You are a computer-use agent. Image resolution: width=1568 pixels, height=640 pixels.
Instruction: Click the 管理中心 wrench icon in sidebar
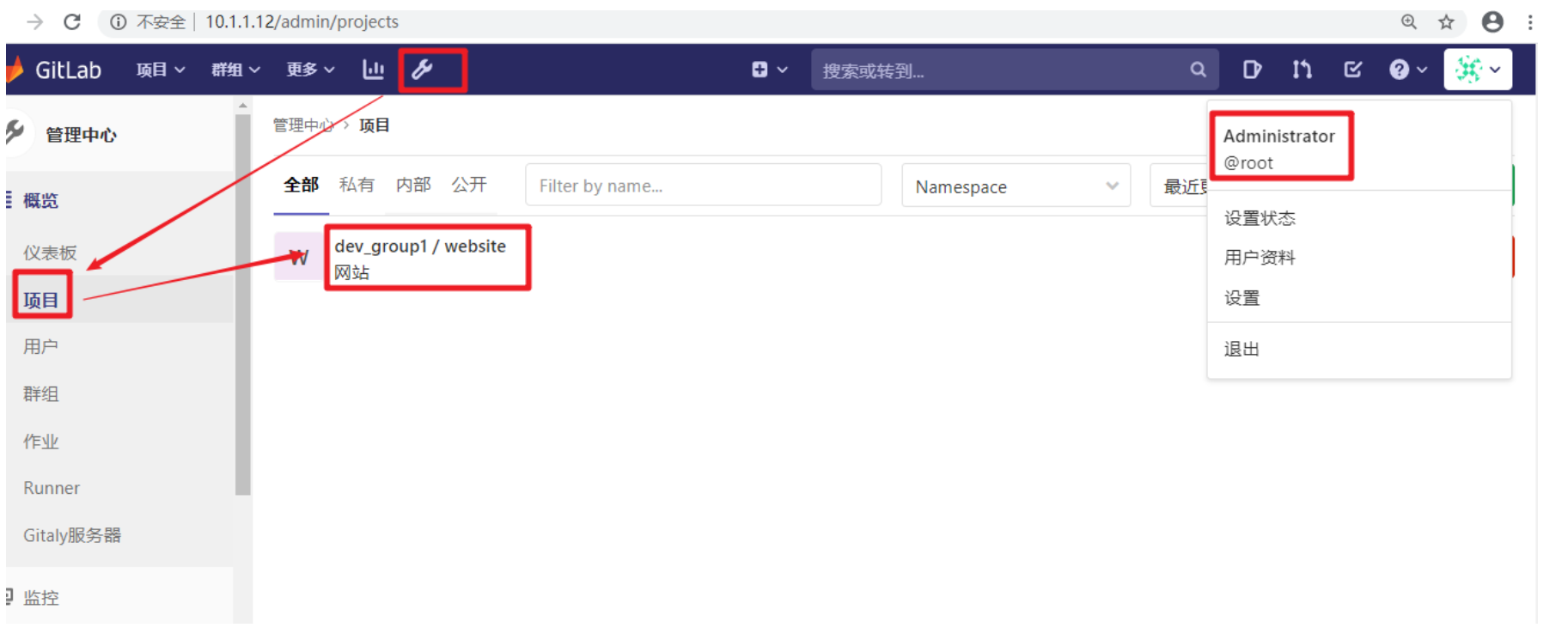click(15, 132)
